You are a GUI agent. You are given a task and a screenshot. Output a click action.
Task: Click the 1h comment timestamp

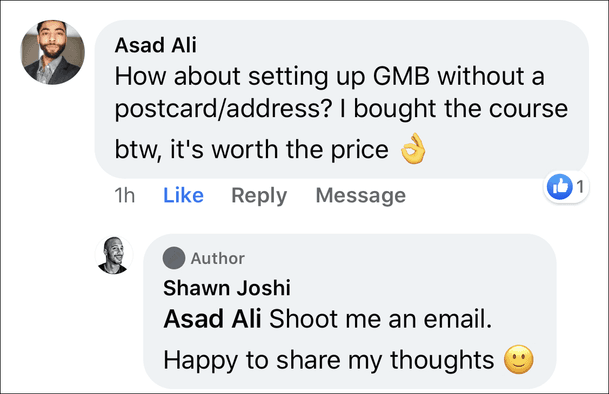pyautogui.click(x=124, y=195)
